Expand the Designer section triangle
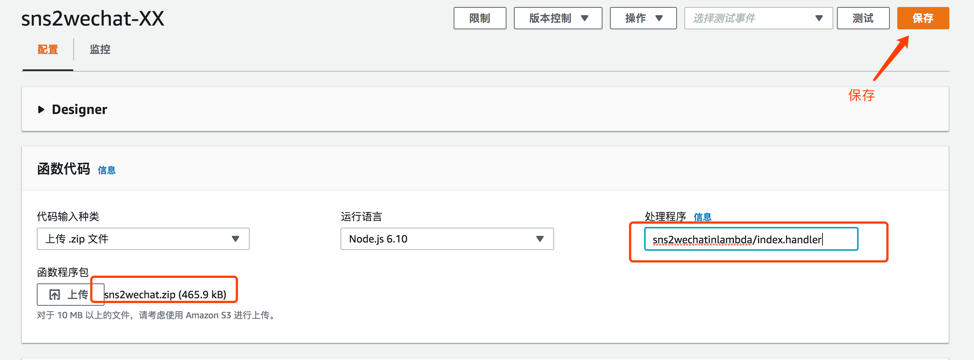974x360 pixels. [41, 110]
